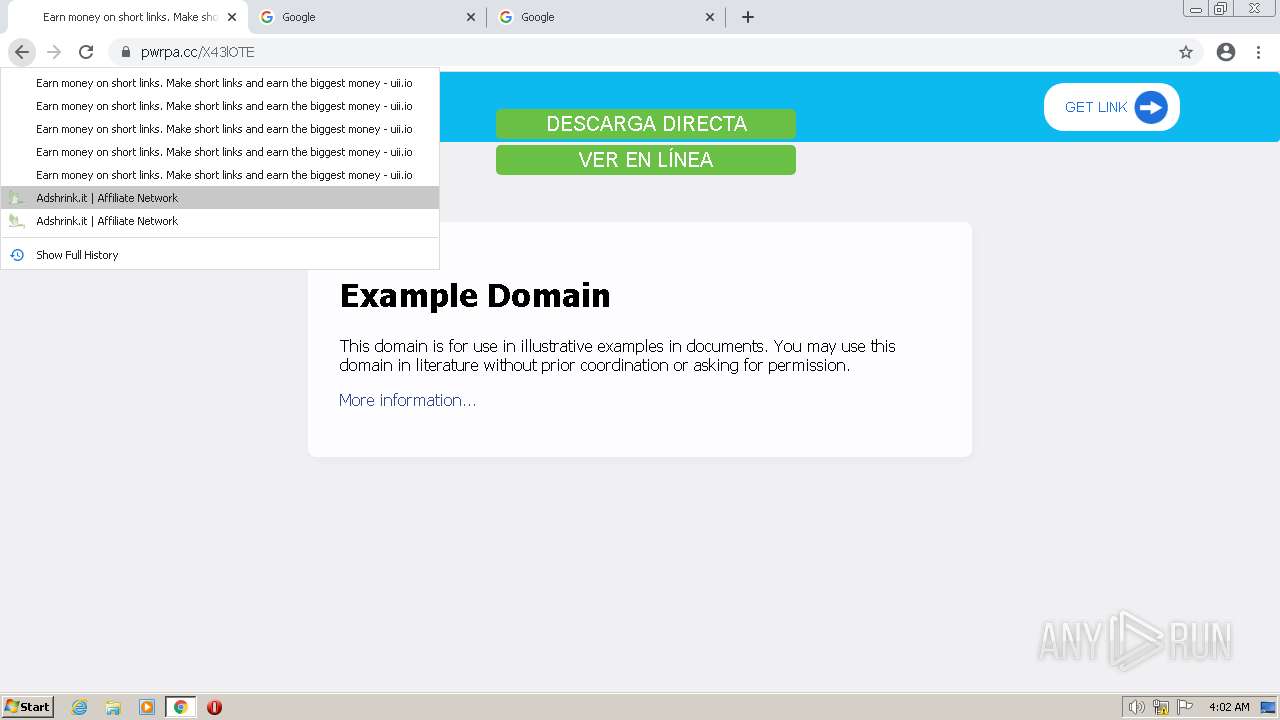Open Windows Explorer folder icon in taskbar
1280x720 pixels.
(x=113, y=707)
